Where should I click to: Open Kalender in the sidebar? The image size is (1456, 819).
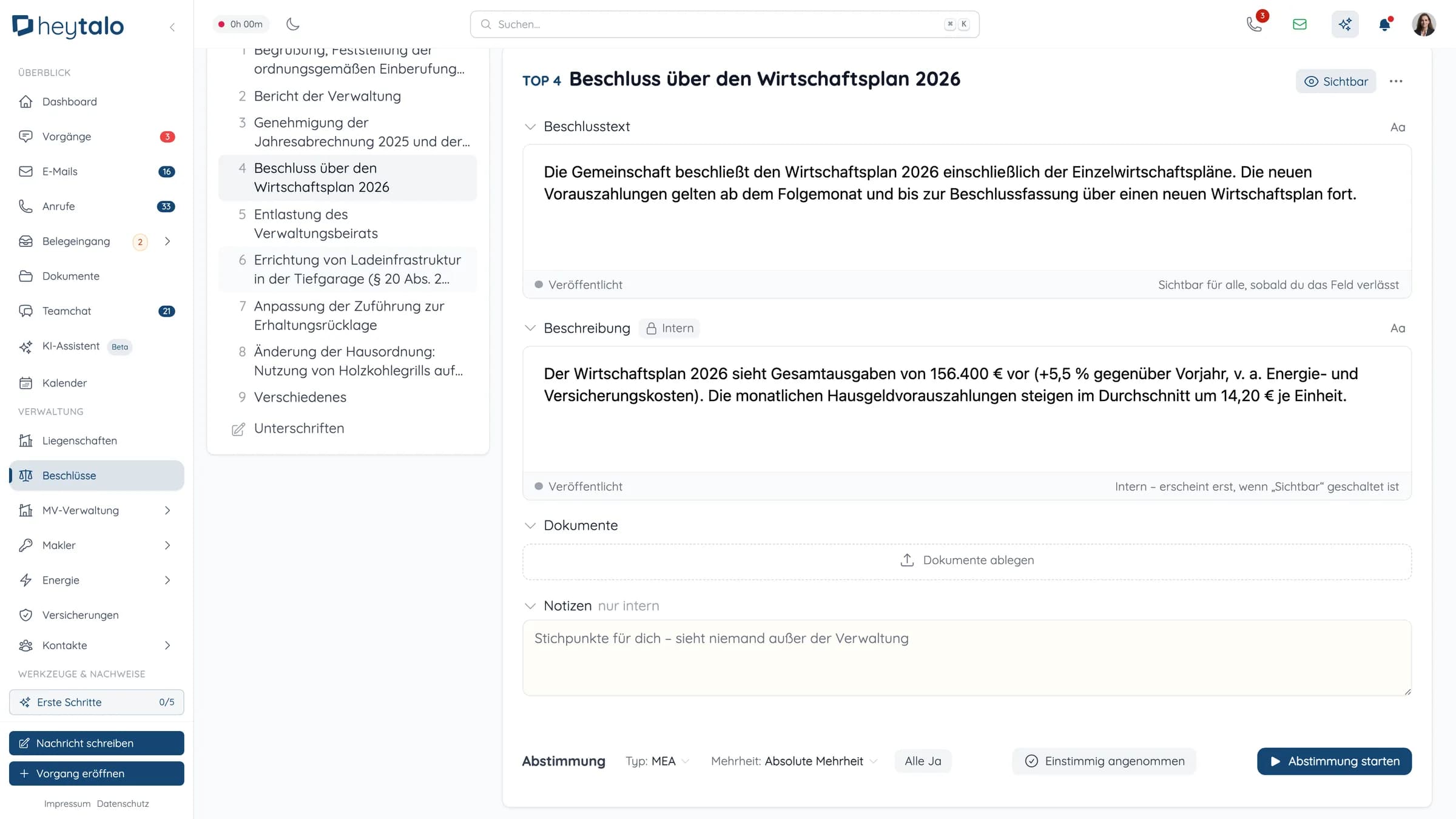point(96,383)
